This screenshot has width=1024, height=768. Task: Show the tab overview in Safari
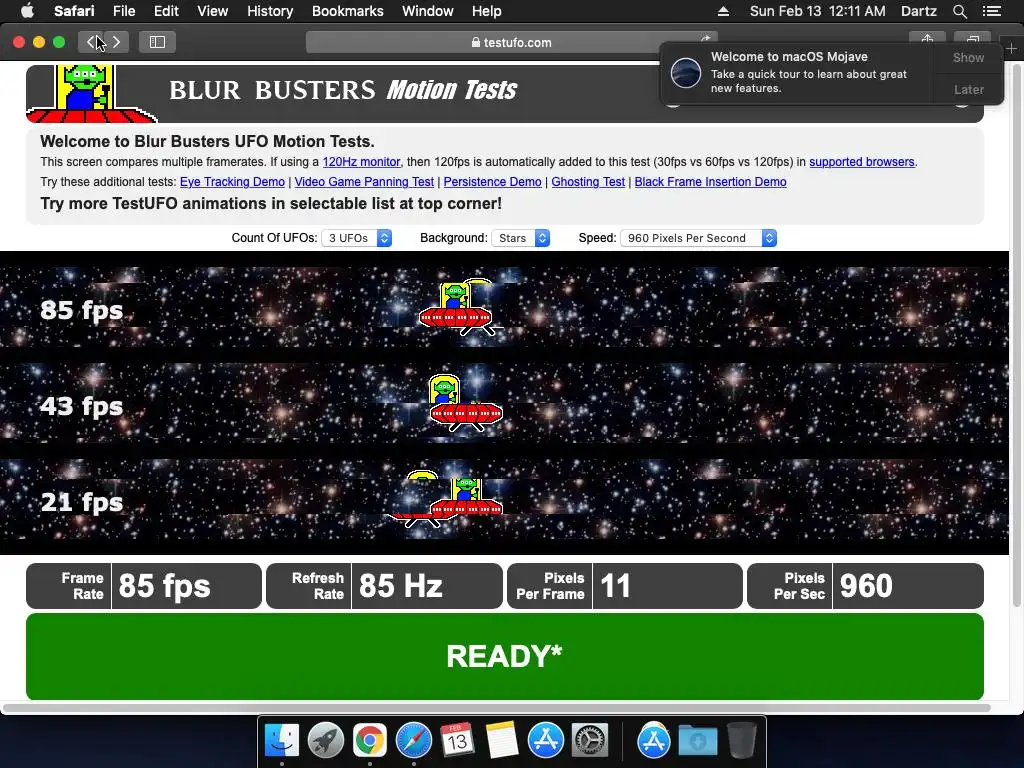pyautogui.click(x=972, y=40)
